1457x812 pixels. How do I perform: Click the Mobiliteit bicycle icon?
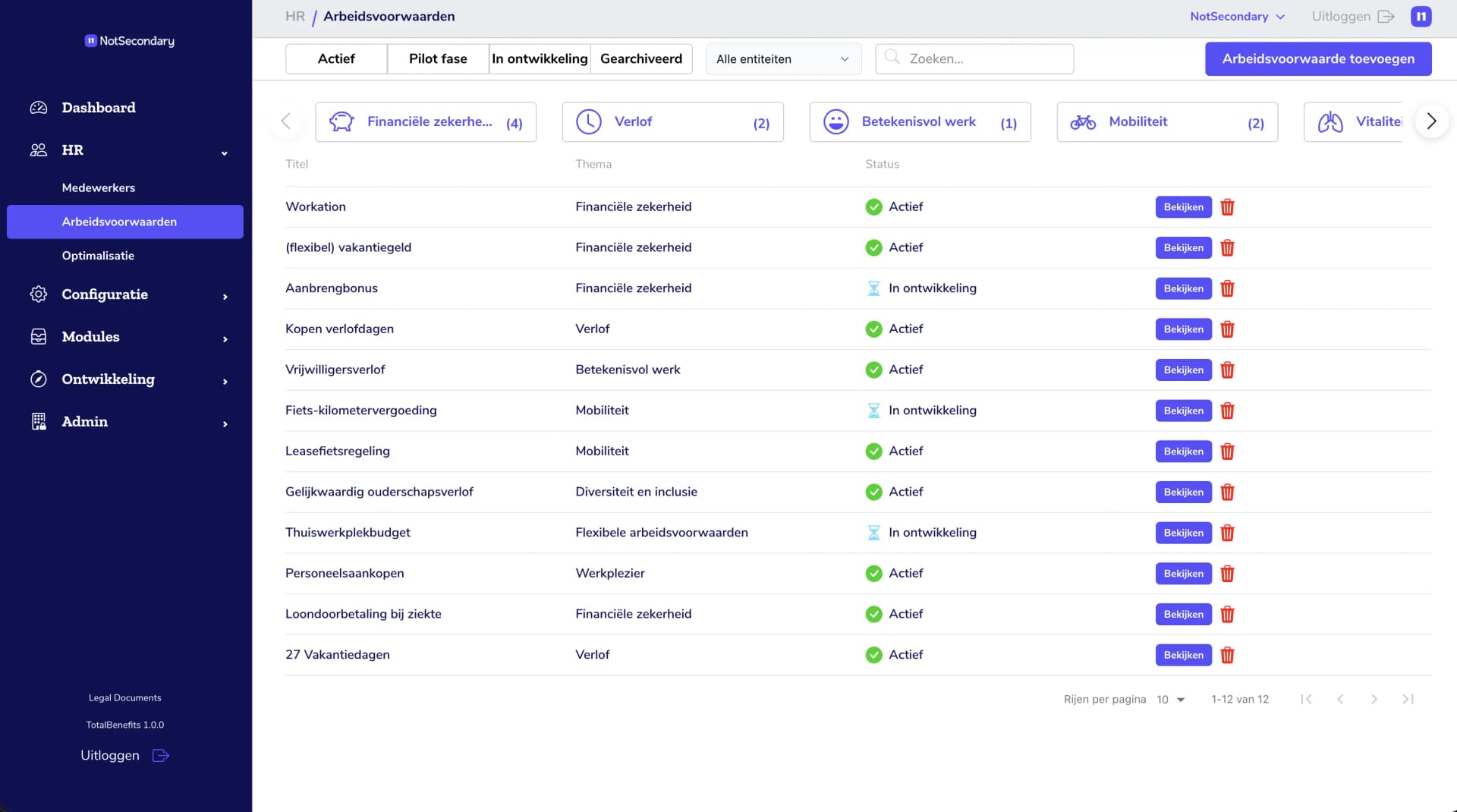tap(1082, 121)
